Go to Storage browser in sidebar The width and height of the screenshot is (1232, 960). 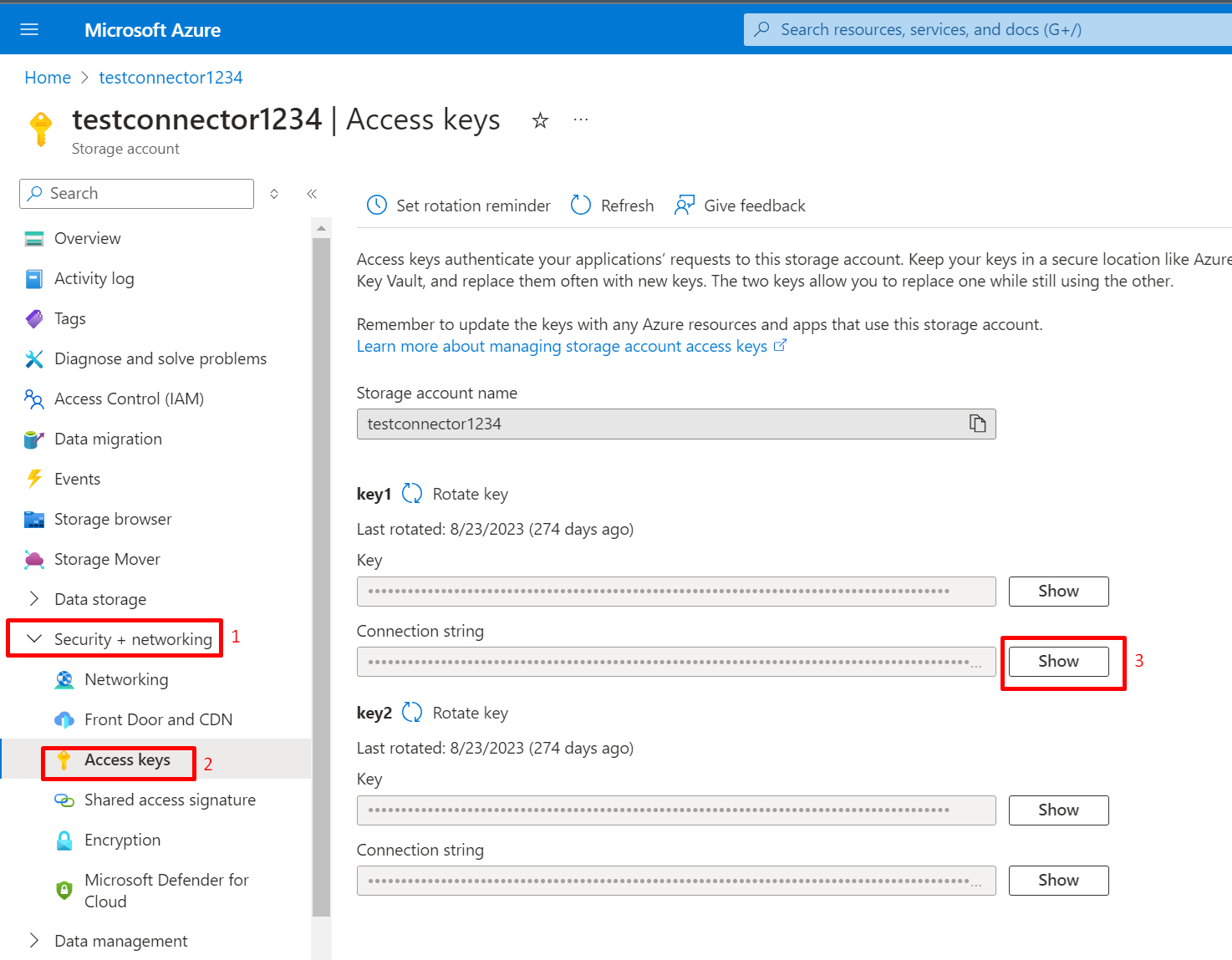113,519
